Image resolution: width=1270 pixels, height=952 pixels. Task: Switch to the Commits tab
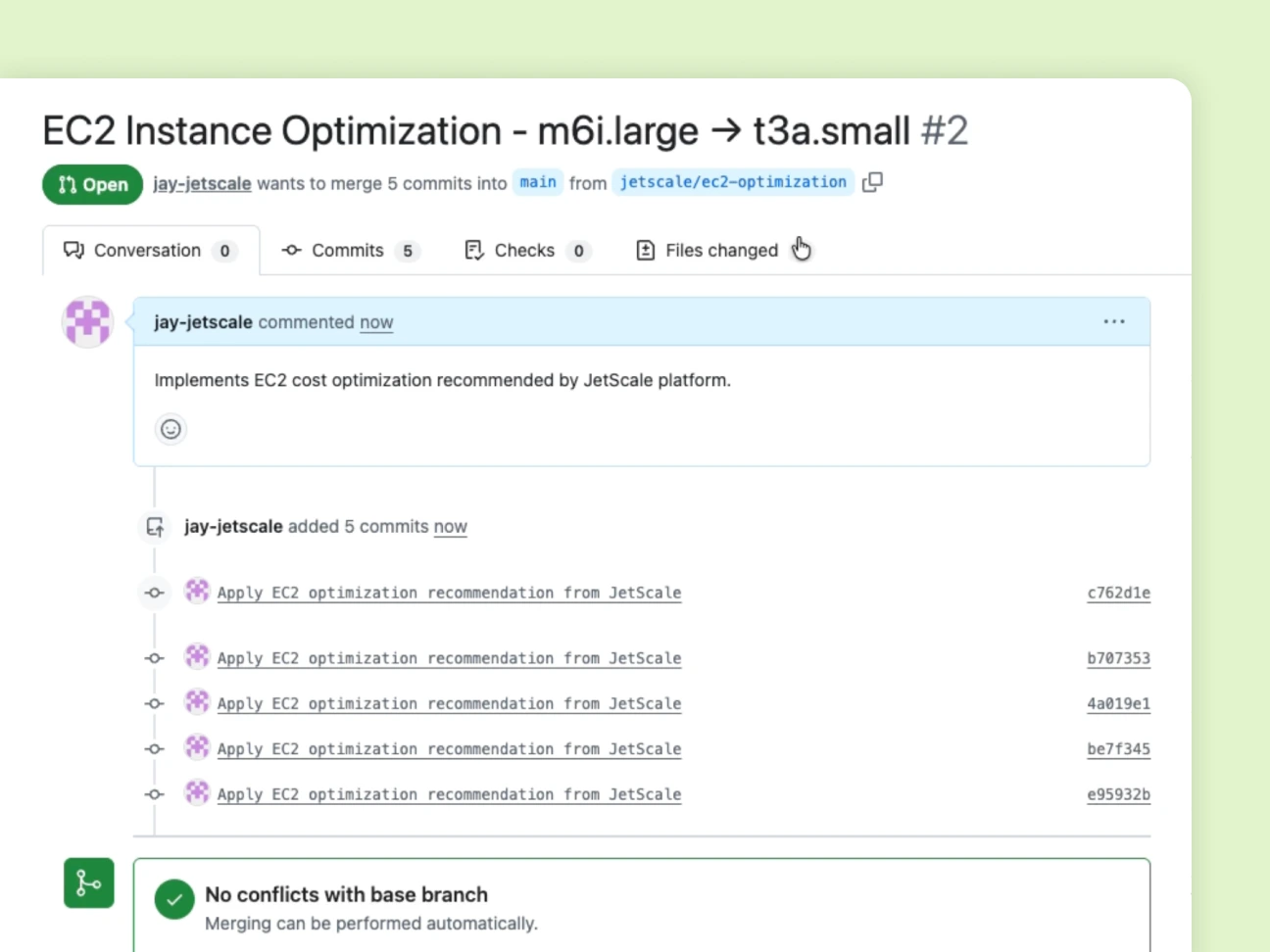pos(350,251)
